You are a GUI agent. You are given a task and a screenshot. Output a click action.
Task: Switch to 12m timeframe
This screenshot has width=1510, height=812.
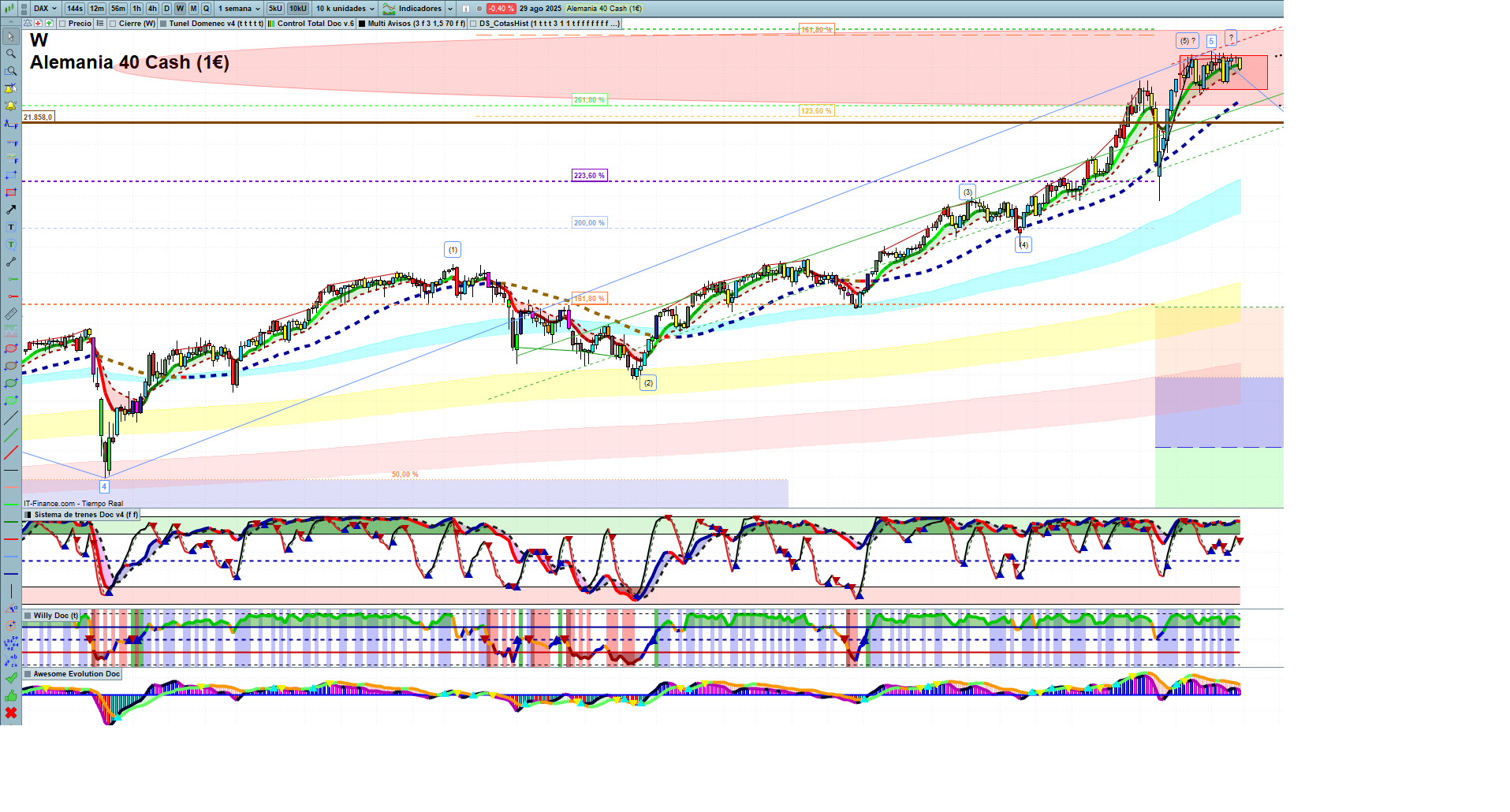97,9
